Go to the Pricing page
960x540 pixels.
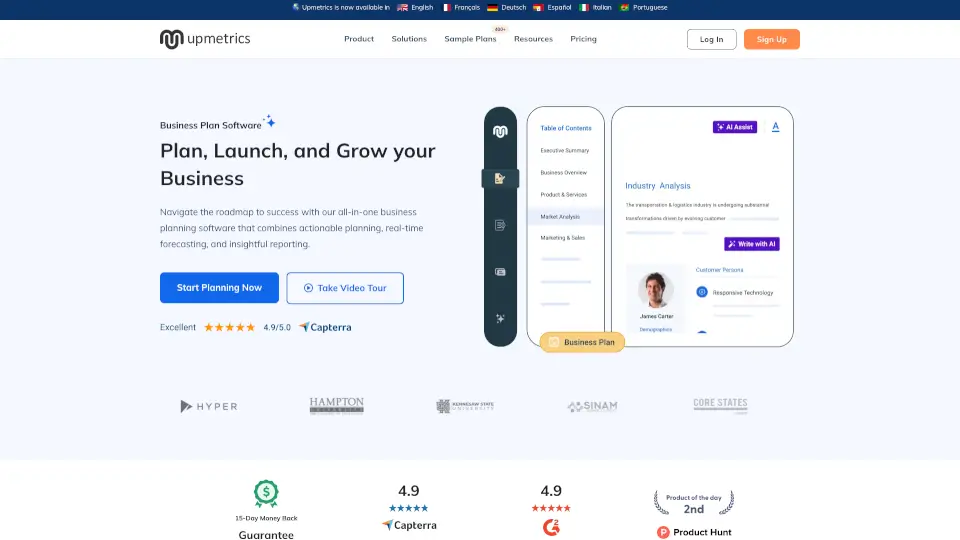coord(583,39)
